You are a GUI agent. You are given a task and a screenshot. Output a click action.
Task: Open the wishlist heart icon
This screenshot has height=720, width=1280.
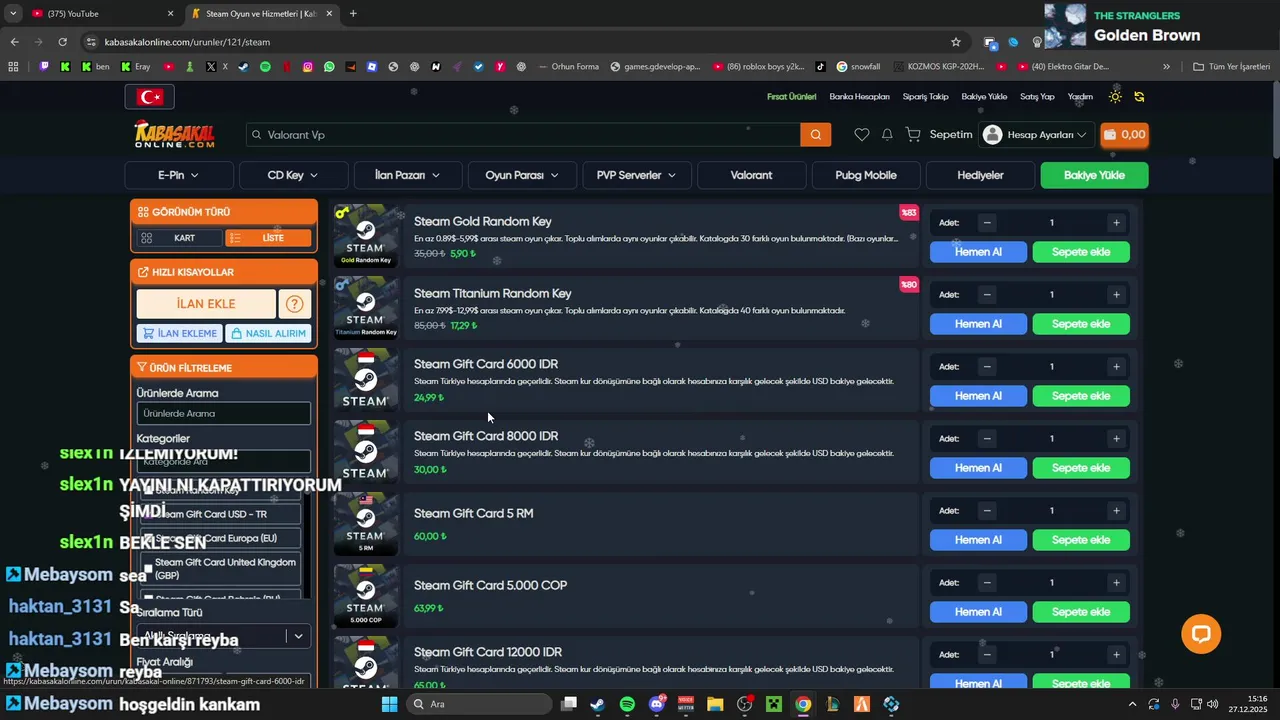coord(861,135)
